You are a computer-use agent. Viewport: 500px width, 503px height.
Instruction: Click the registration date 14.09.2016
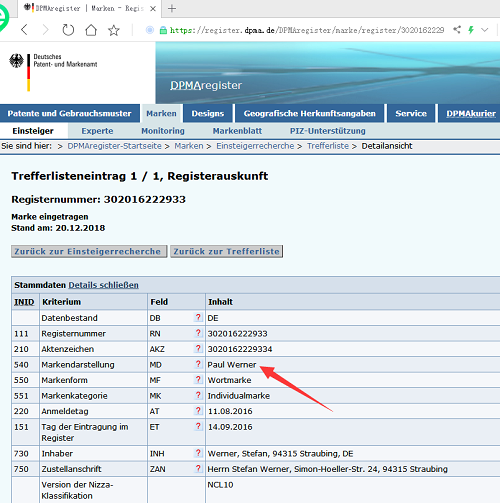(230, 427)
